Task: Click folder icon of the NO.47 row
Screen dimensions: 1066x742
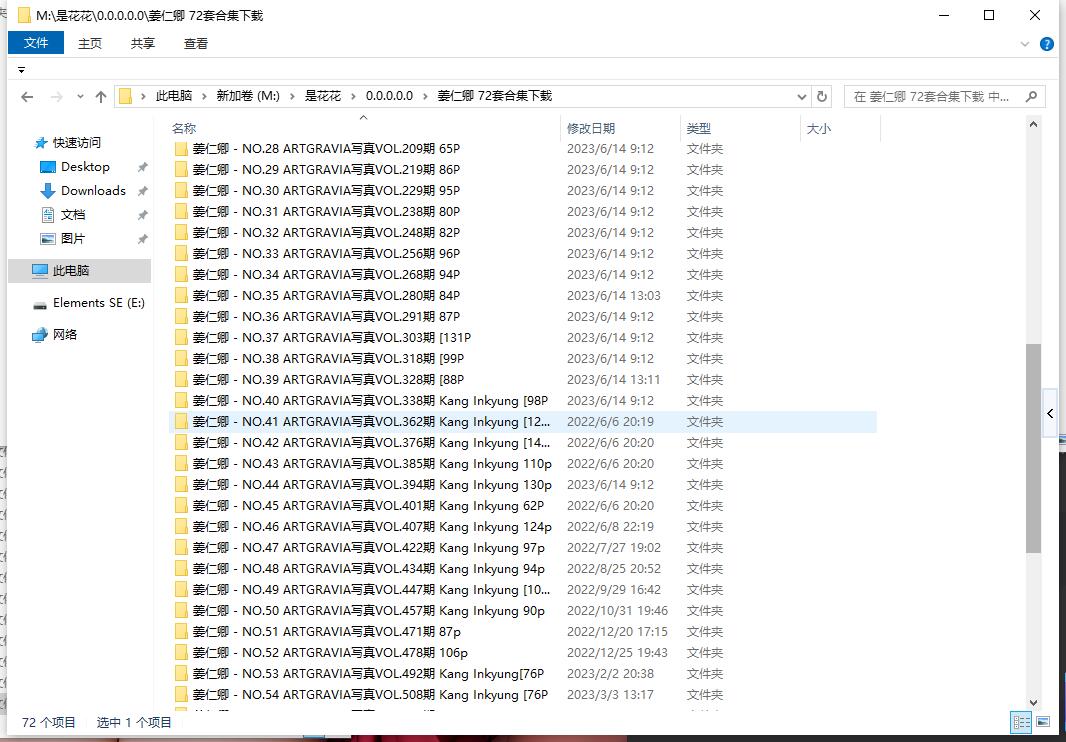Action: [x=181, y=547]
